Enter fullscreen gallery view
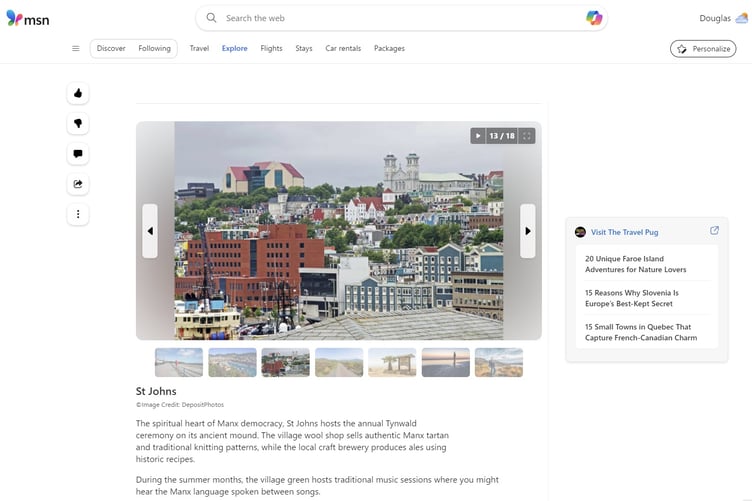 click(527, 136)
